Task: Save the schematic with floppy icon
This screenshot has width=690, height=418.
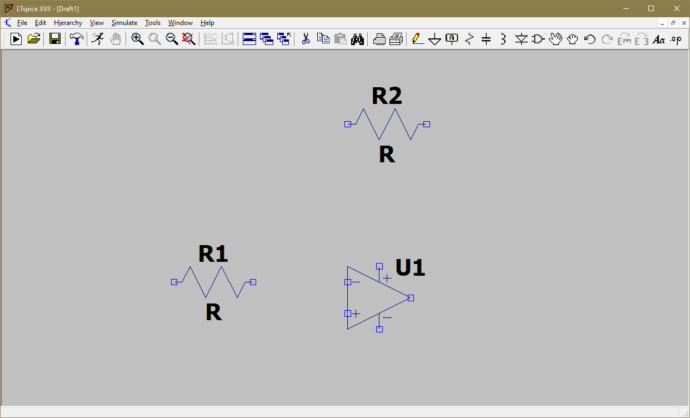Action: point(55,39)
